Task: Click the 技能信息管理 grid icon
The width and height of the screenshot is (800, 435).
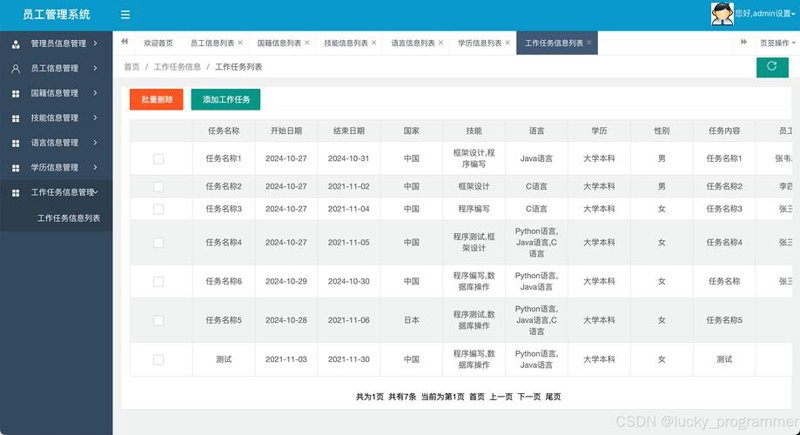Action: click(16, 118)
